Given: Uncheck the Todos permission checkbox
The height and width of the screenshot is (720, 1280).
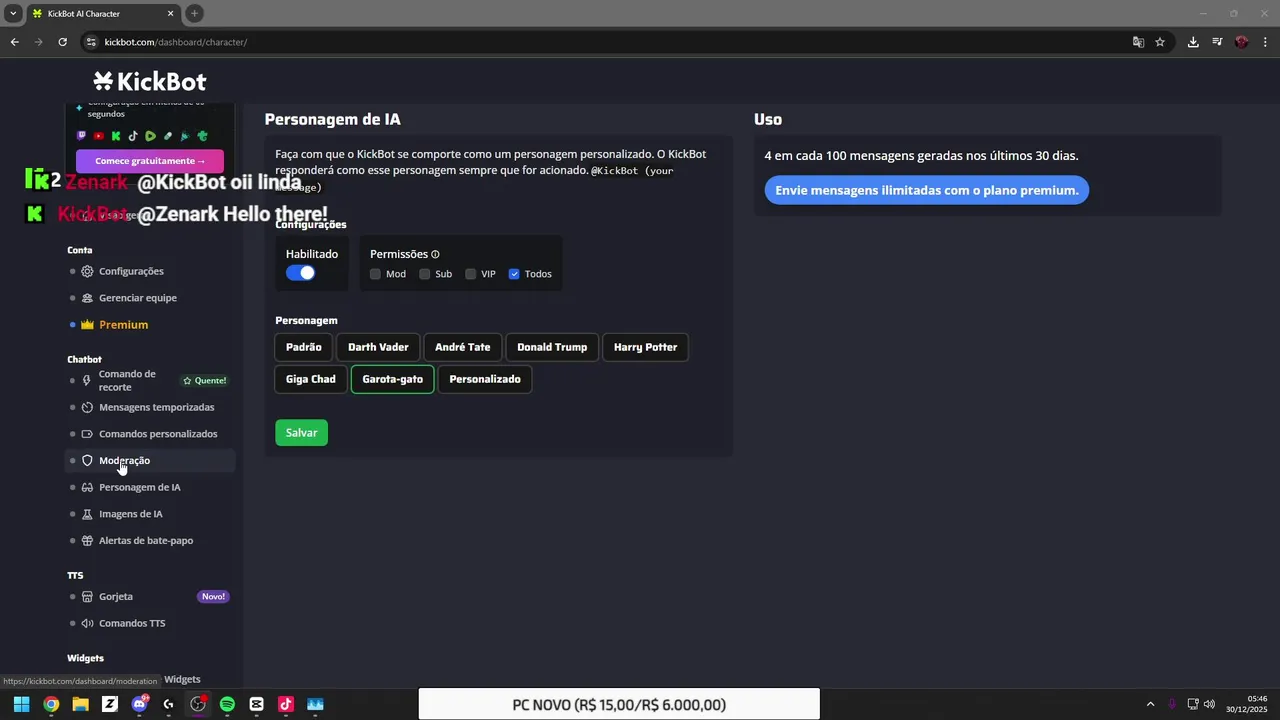Looking at the screenshot, I should (x=514, y=274).
